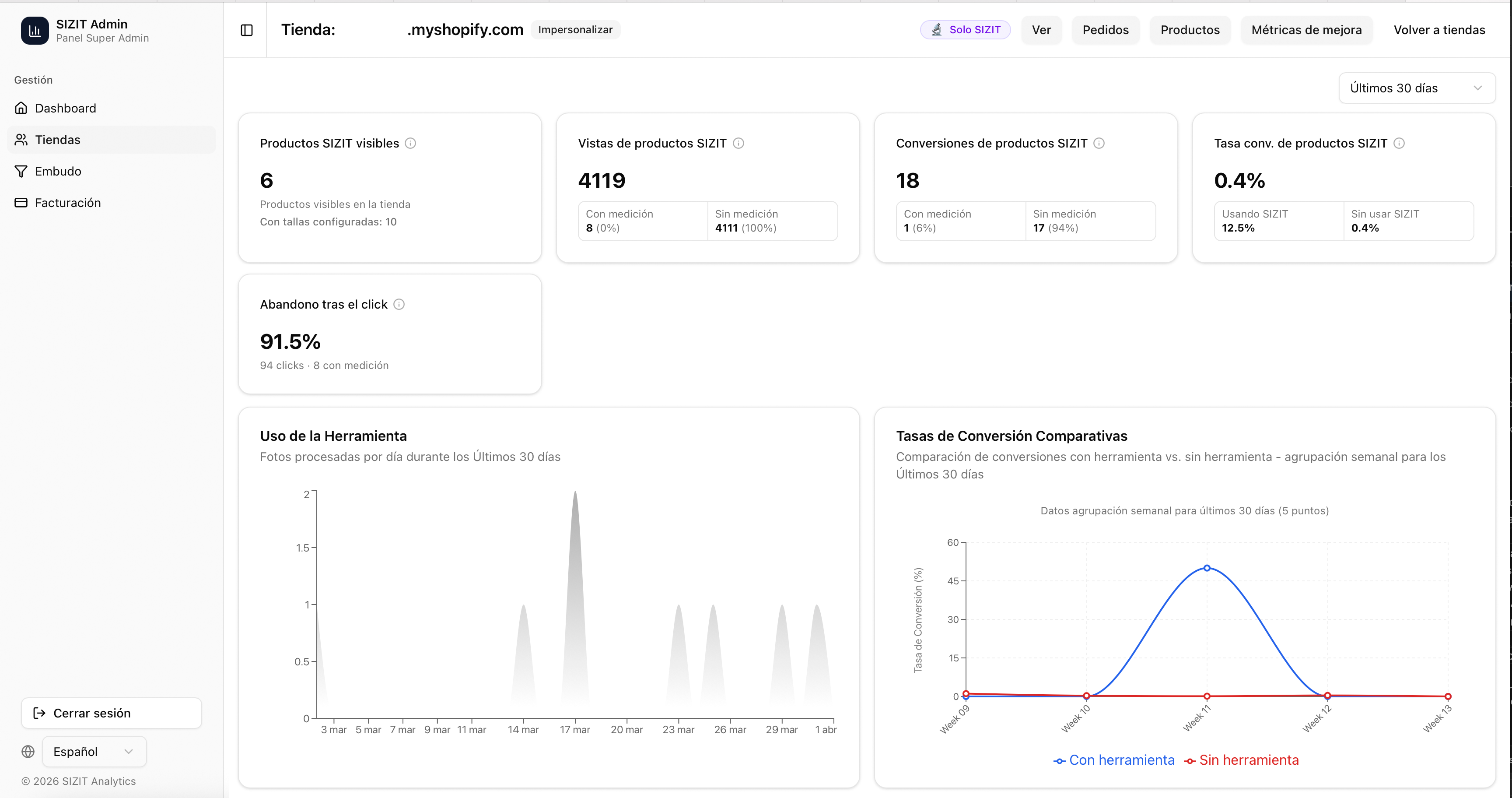Open the info tooltip for Productos SIZIT visibles

pyautogui.click(x=411, y=143)
